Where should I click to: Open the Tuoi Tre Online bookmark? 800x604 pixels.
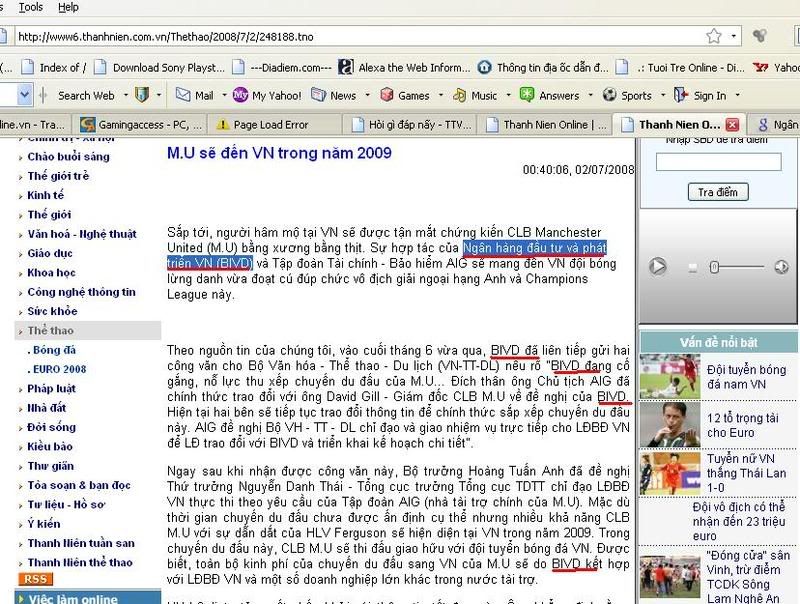pos(680,67)
